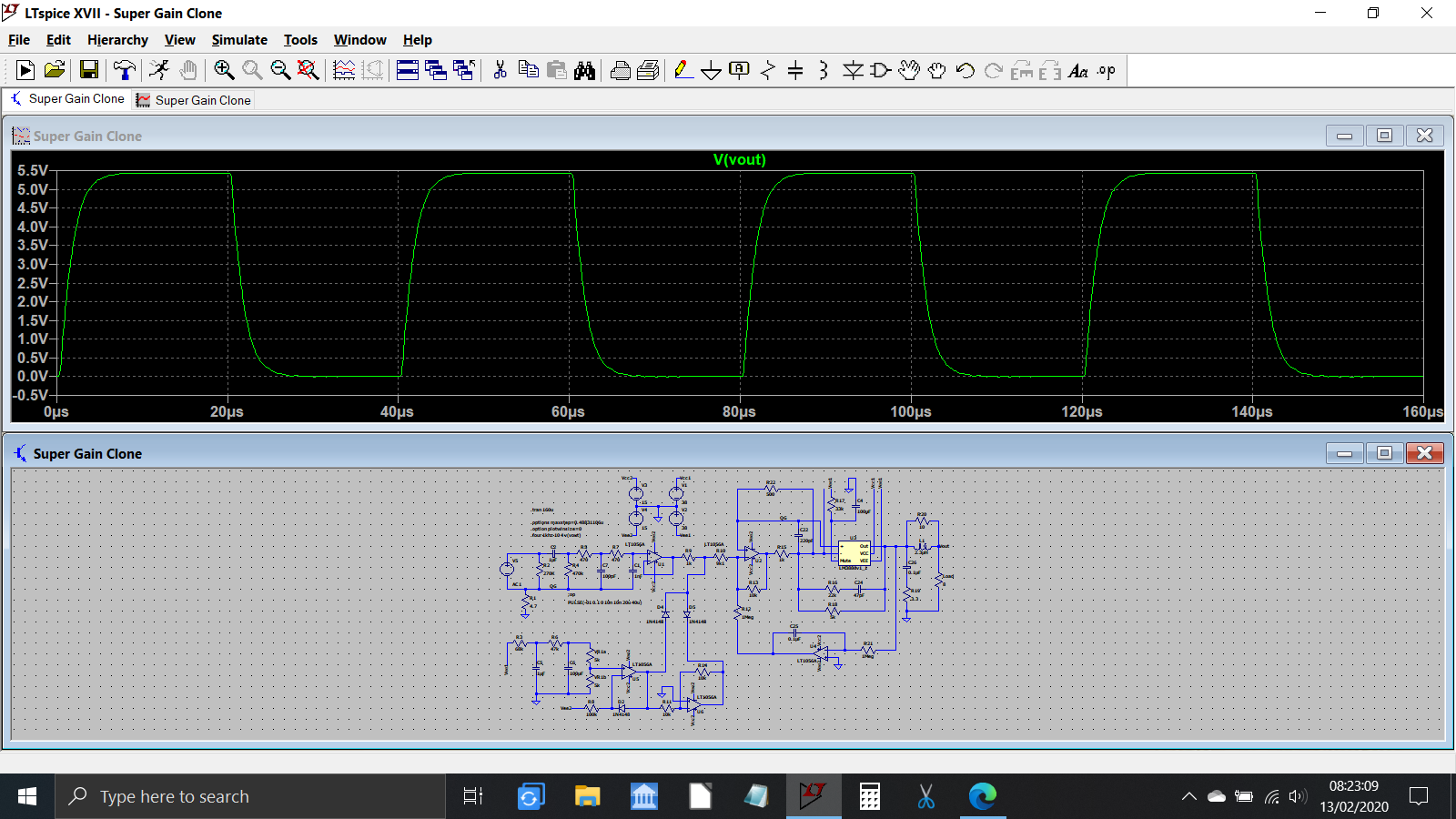Zoom to fit with the crossed magnifier icon

308,70
